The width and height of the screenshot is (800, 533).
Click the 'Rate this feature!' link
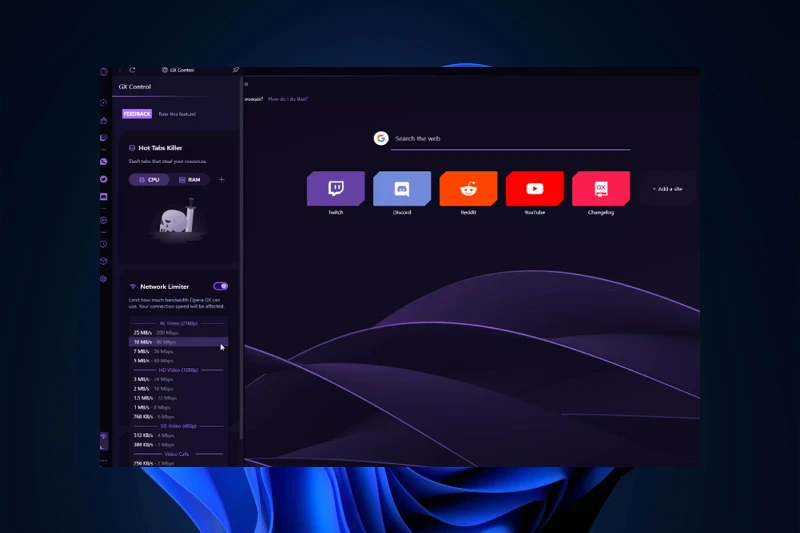pyautogui.click(x=177, y=114)
